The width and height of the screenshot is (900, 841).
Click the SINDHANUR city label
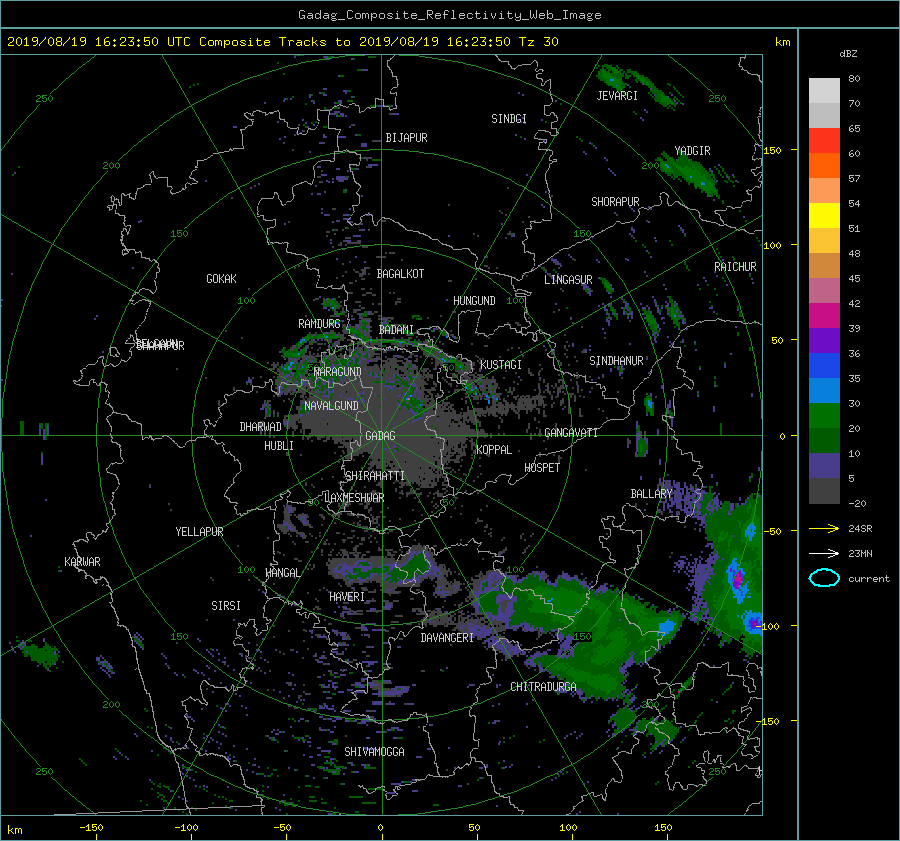pyautogui.click(x=616, y=361)
